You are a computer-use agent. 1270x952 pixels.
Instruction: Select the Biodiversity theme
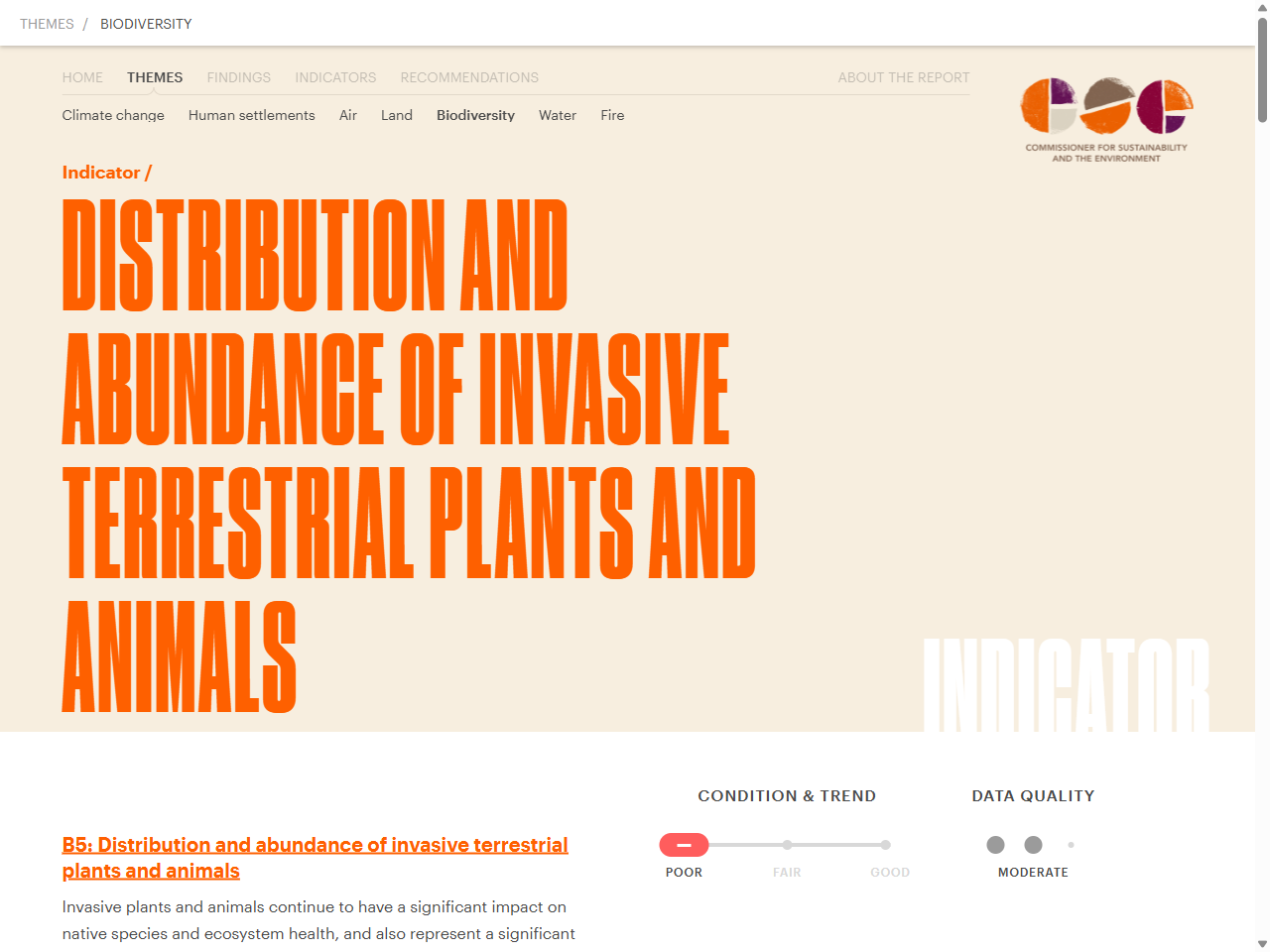[x=476, y=115]
